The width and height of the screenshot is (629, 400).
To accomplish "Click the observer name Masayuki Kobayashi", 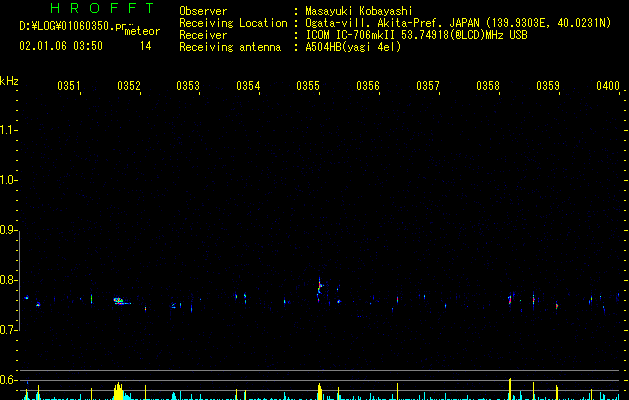I will point(359,11).
